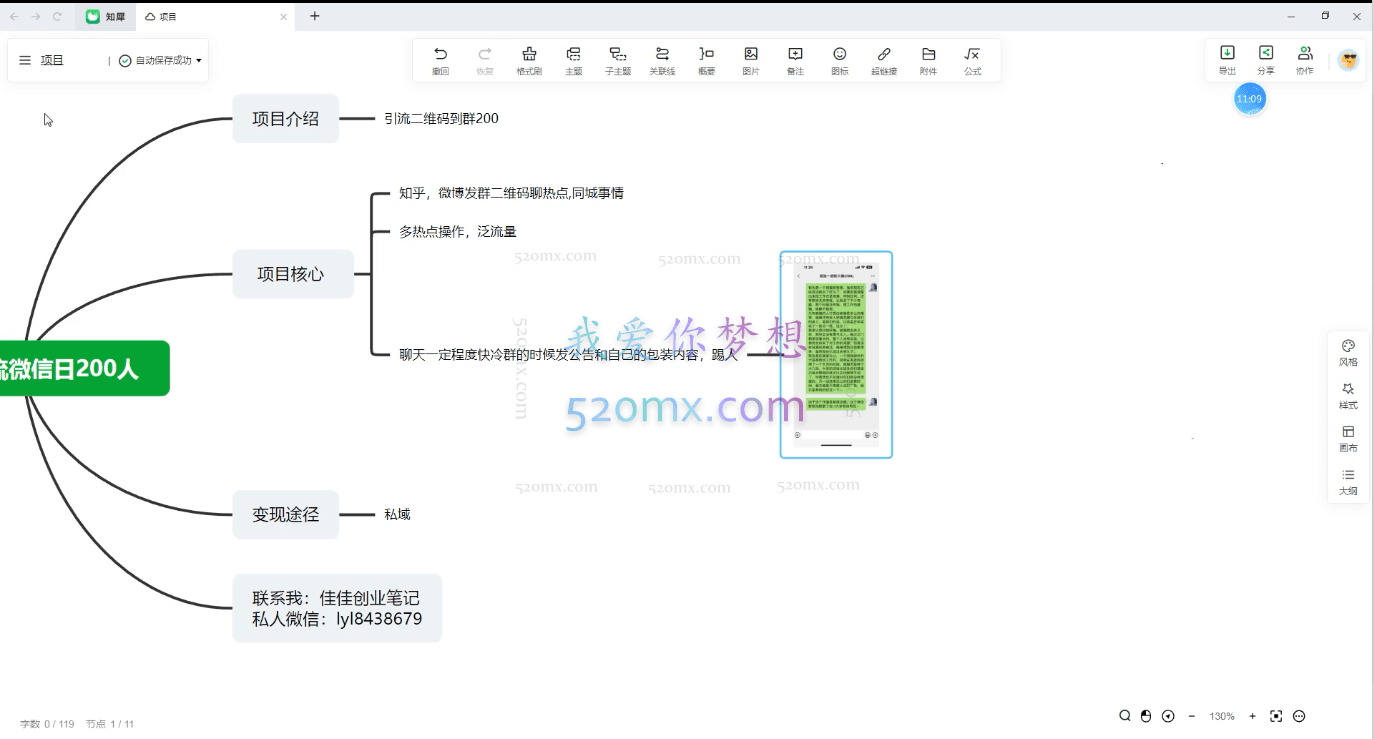Add a 超链接 hyperlink
Screen dimensions: 1374x739
click(883, 60)
